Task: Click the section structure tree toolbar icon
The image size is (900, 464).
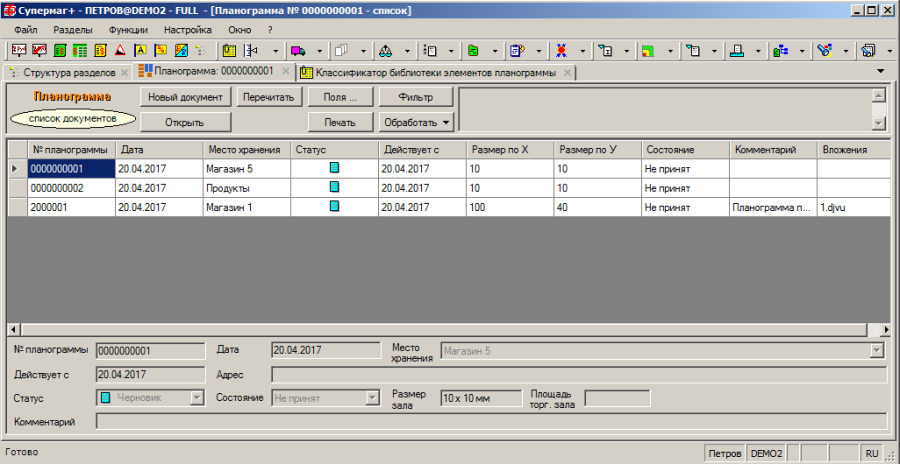Action: (x=200, y=51)
